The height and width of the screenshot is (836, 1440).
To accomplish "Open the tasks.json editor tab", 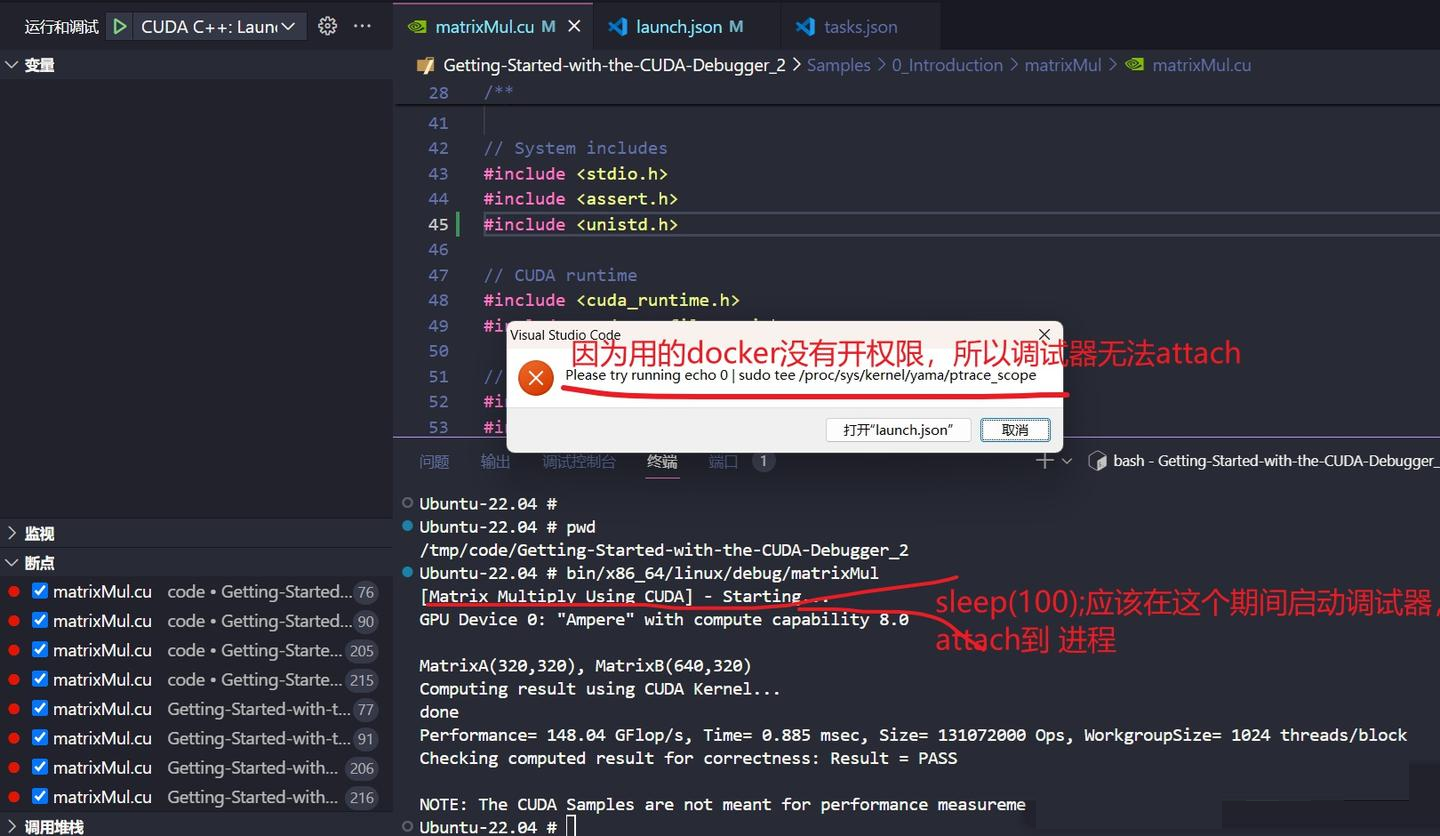I will coord(860,27).
